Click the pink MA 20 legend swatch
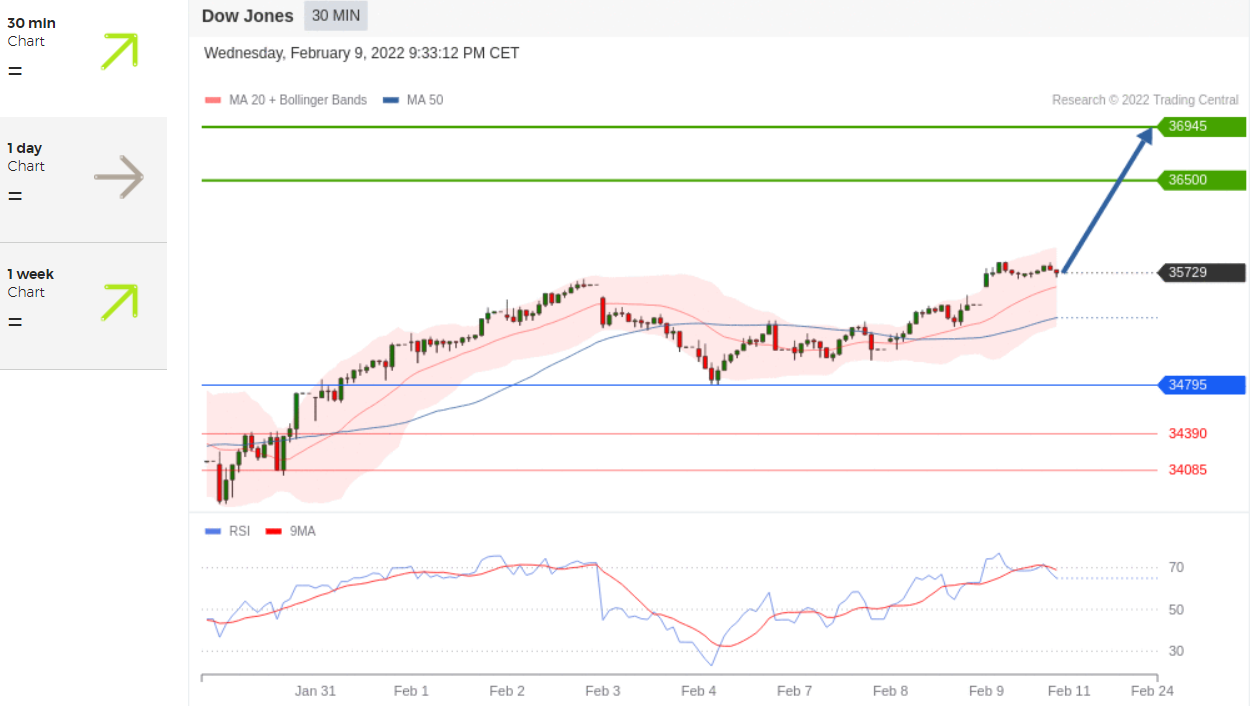1250x706 pixels. pyautogui.click(x=212, y=100)
